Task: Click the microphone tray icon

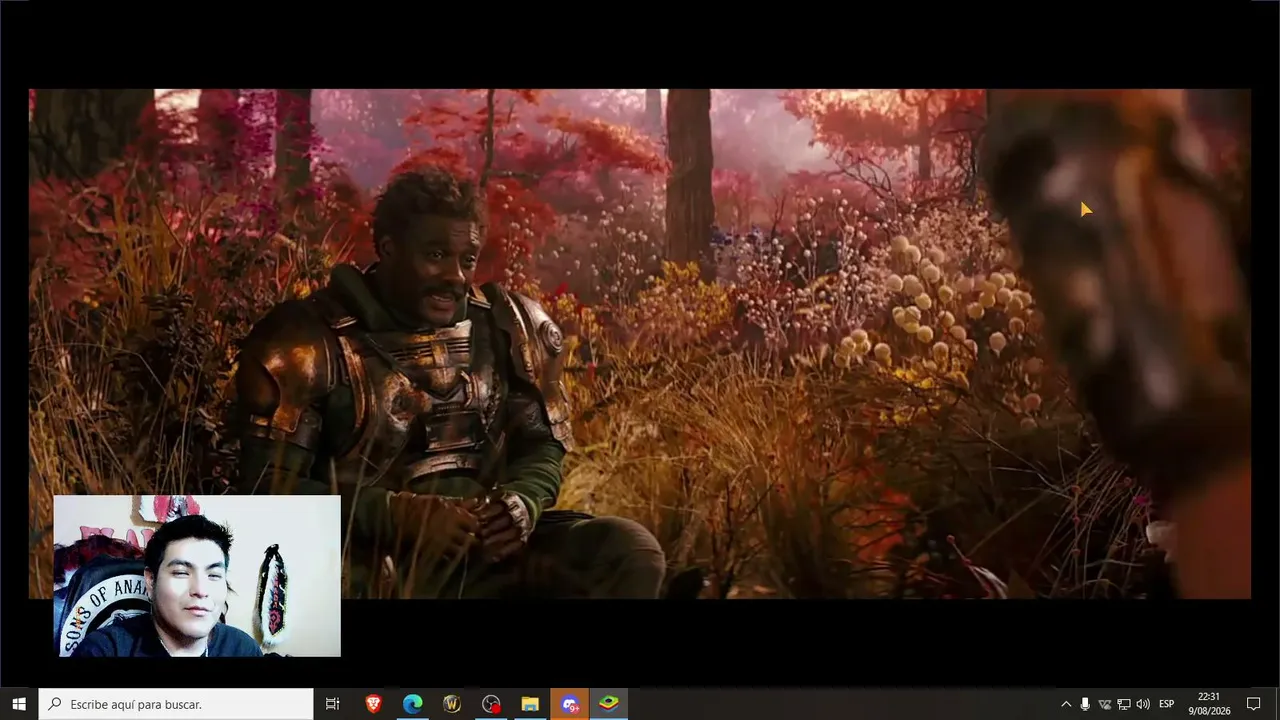Action: click(x=1085, y=704)
